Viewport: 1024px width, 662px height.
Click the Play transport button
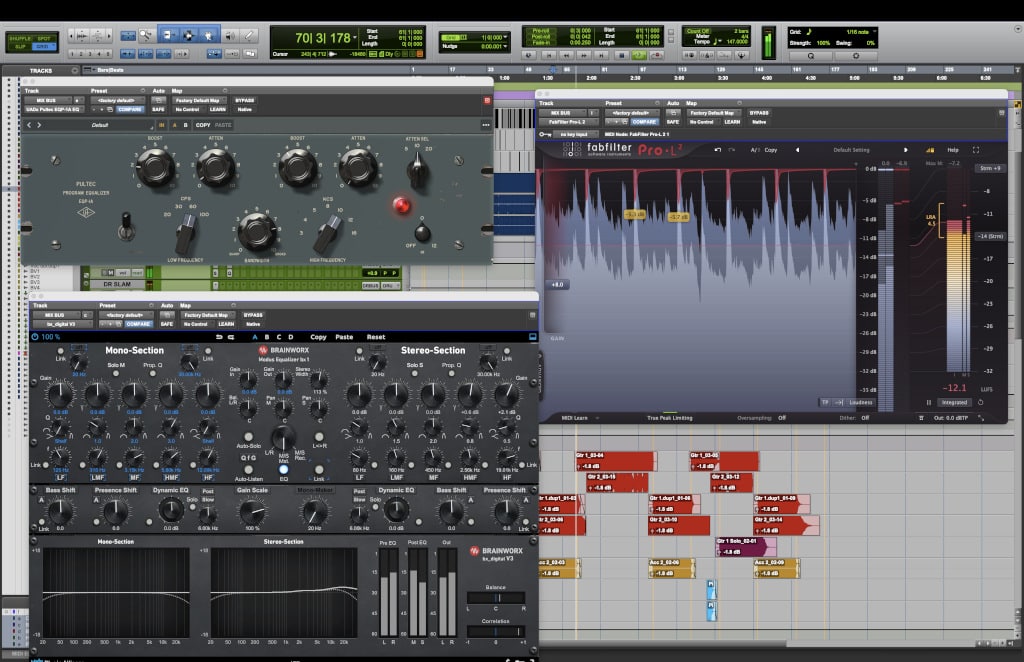[x=639, y=56]
